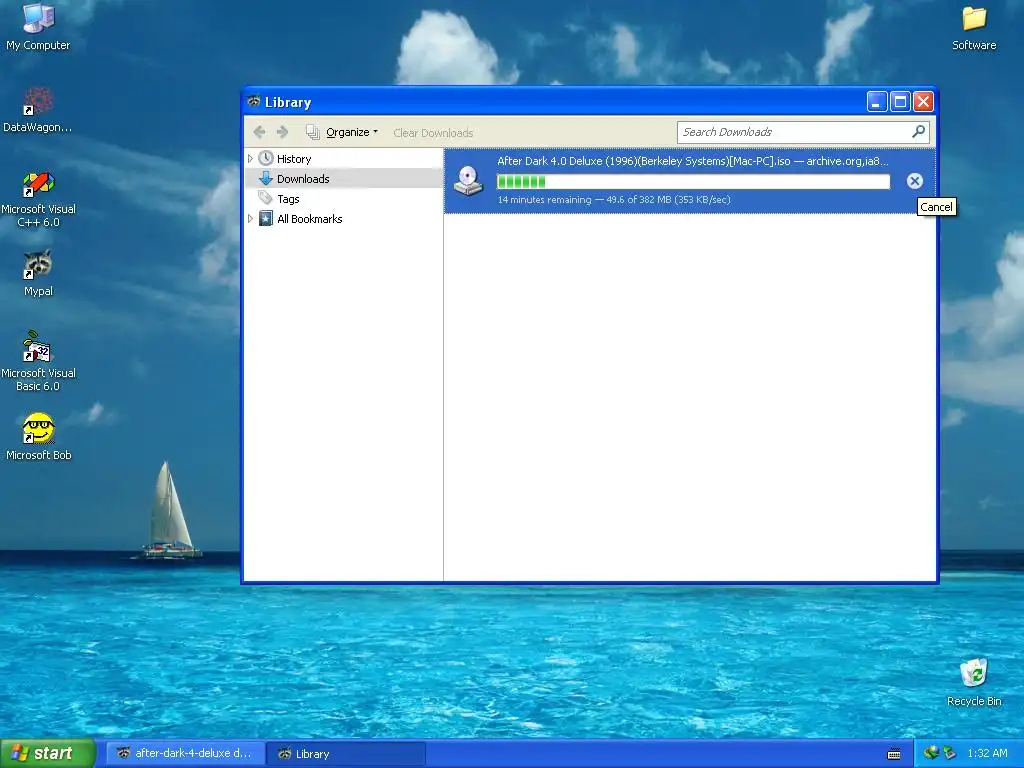1024x768 pixels.
Task: Select the Microsoft Bob desktop icon
Action: click(38, 437)
